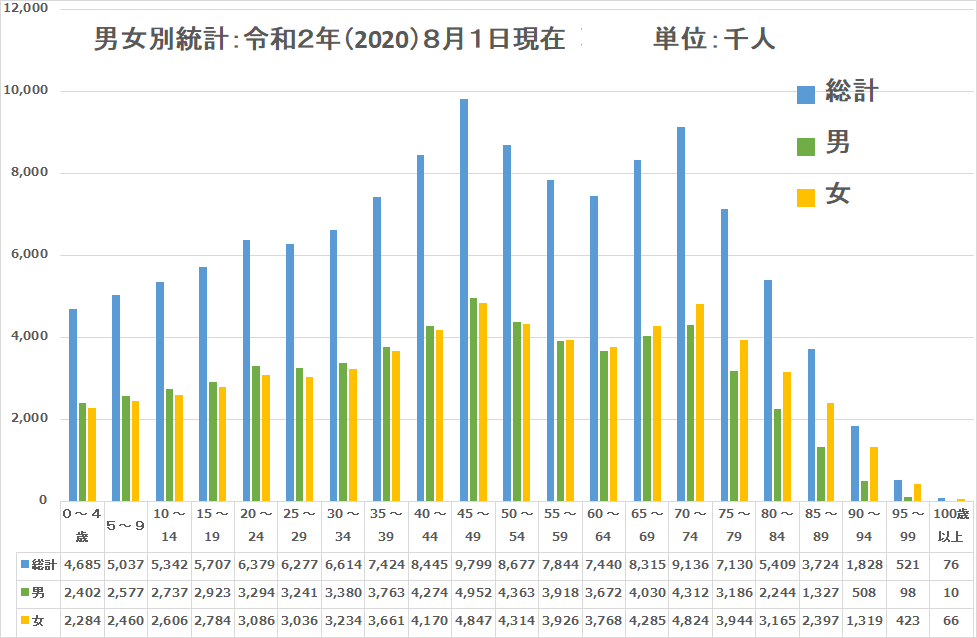Viewport: 977px width, 638px height.
Task: Select the 5〜9 age category label
Action: 125,525
